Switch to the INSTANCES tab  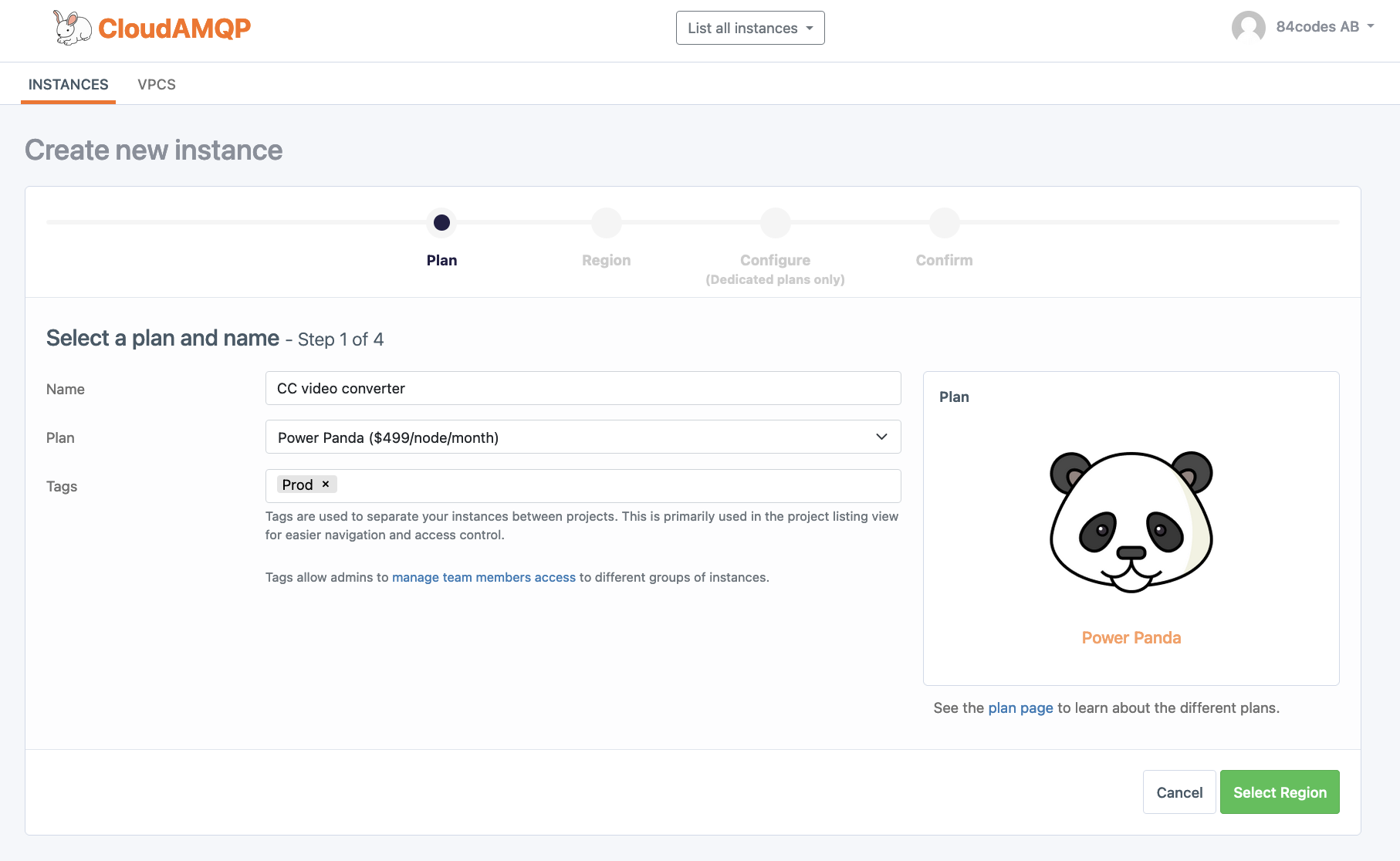[69, 84]
